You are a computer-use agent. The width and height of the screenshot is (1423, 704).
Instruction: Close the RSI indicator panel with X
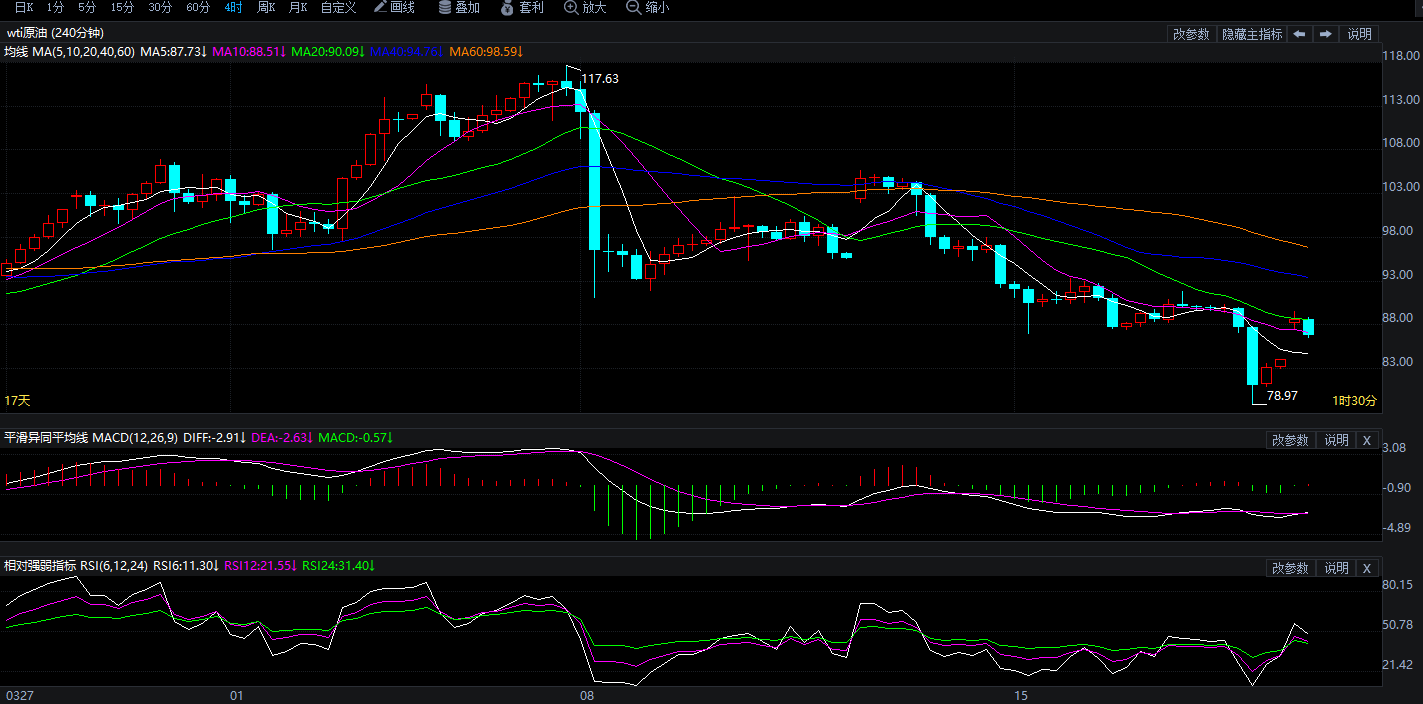tap(1367, 569)
